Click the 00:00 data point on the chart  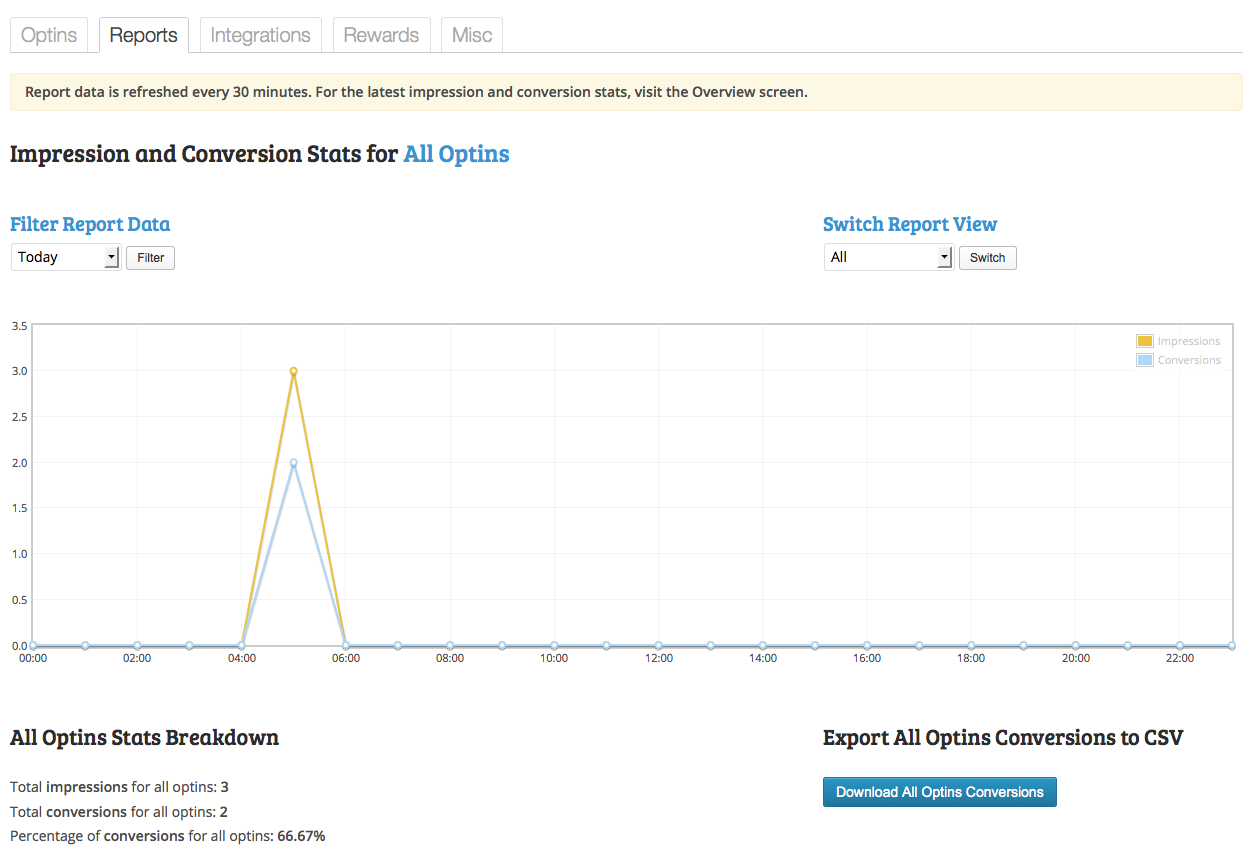33,646
